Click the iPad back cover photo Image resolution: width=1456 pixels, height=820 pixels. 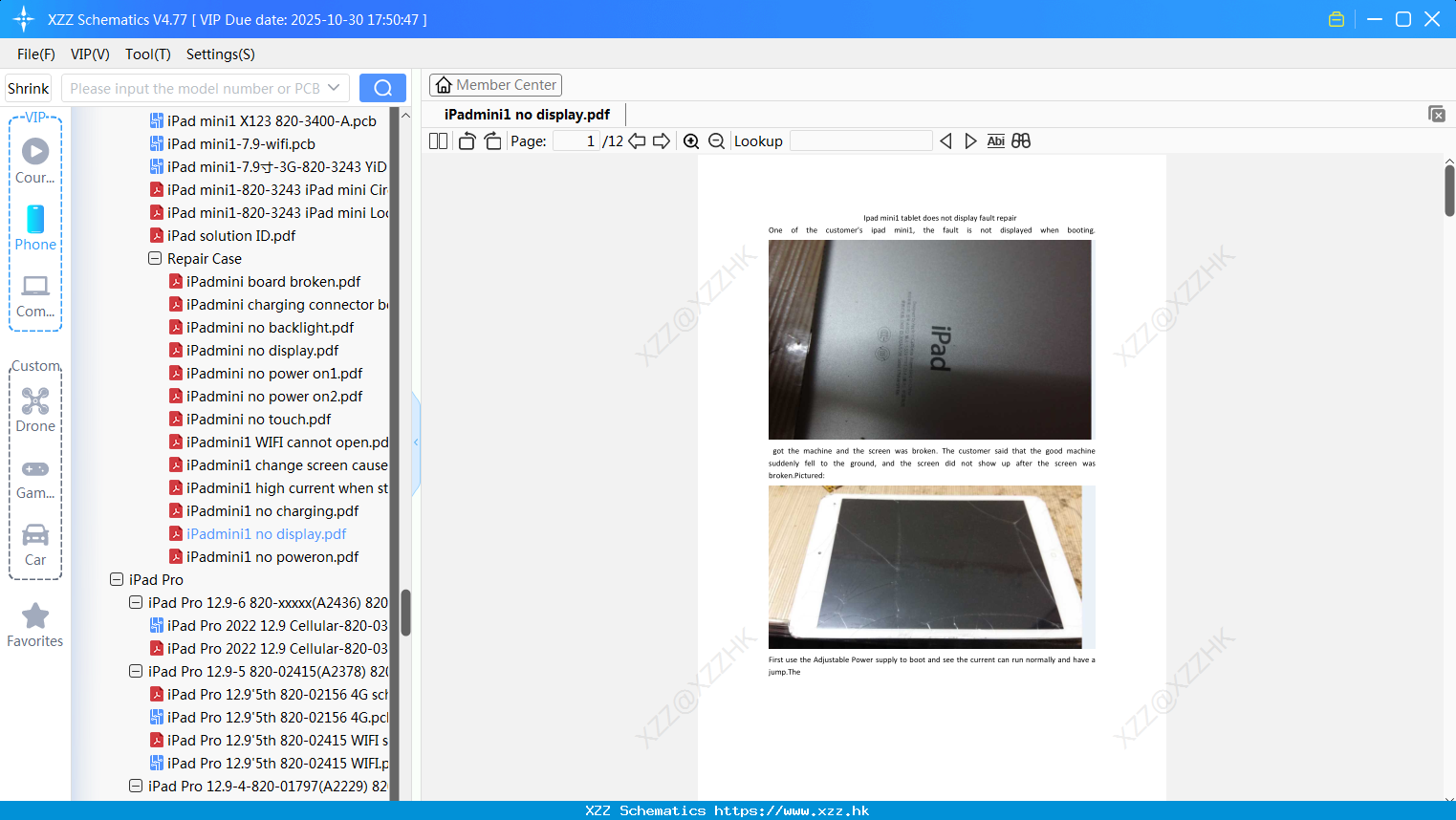[x=930, y=339]
